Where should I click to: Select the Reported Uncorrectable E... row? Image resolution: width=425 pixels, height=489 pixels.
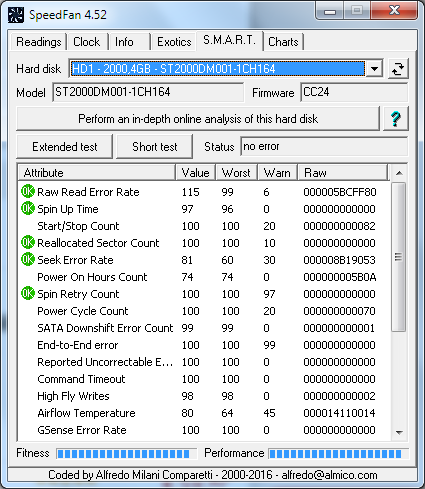click(204, 362)
